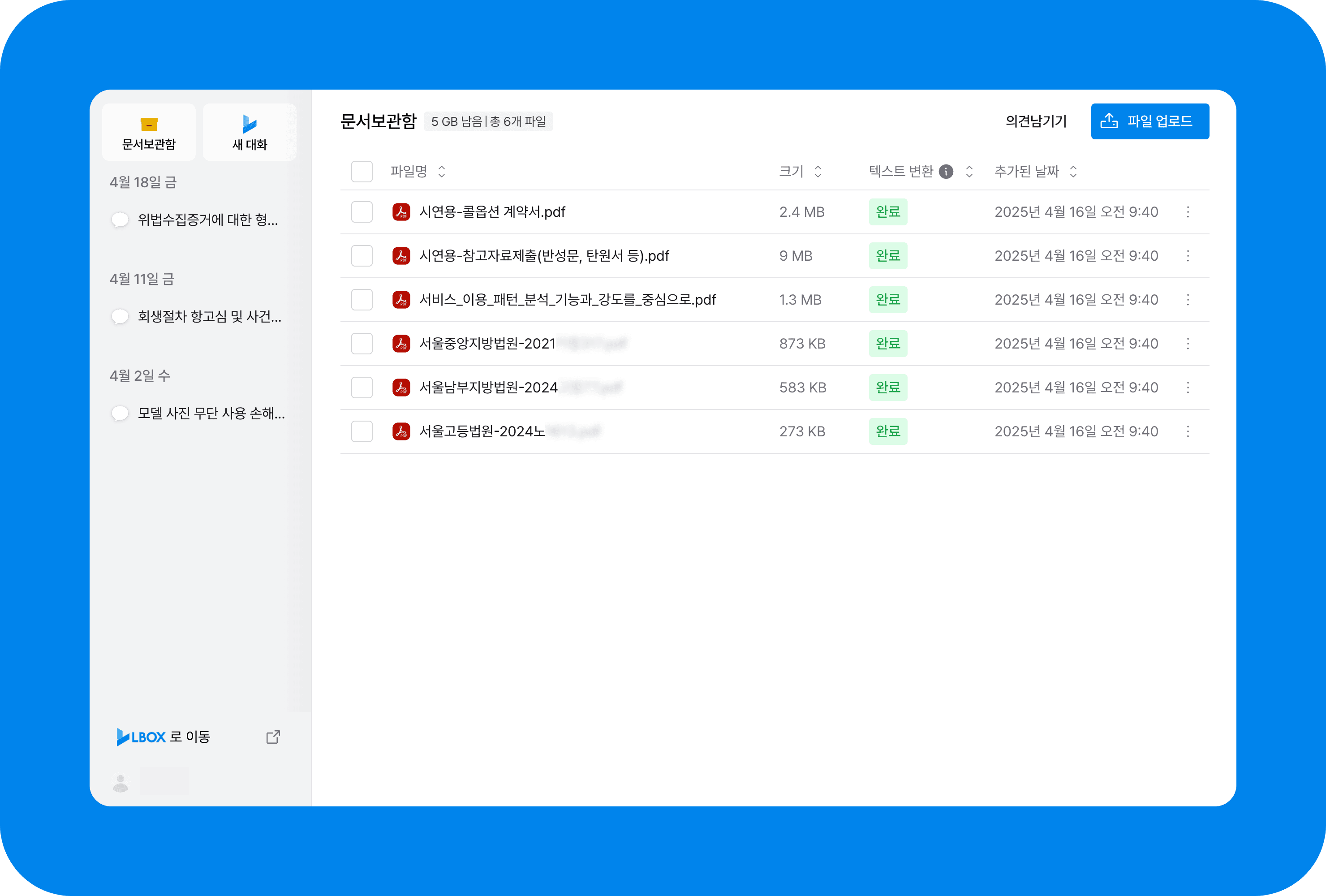
Task: Open the 문서보관함 box icon tab
Action: pyautogui.click(x=148, y=132)
